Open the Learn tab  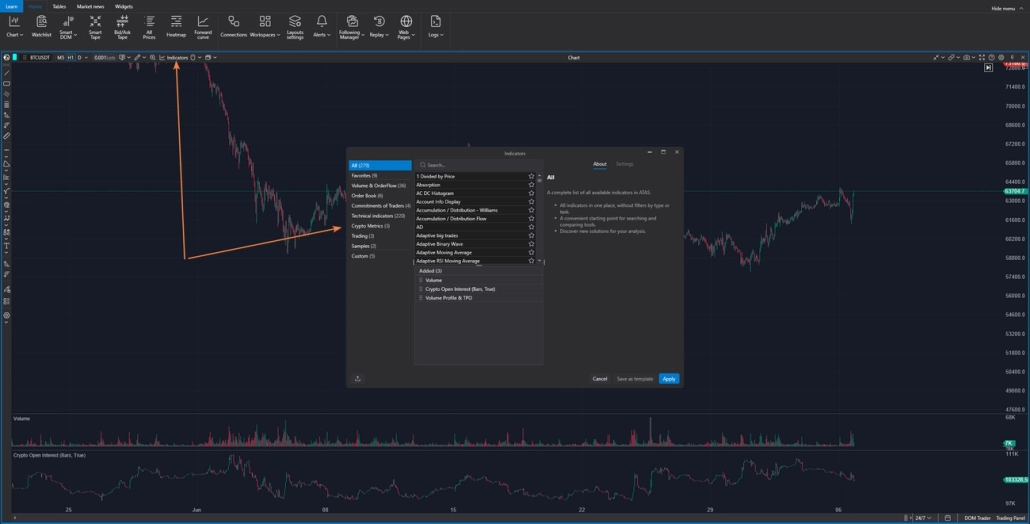click(11, 7)
